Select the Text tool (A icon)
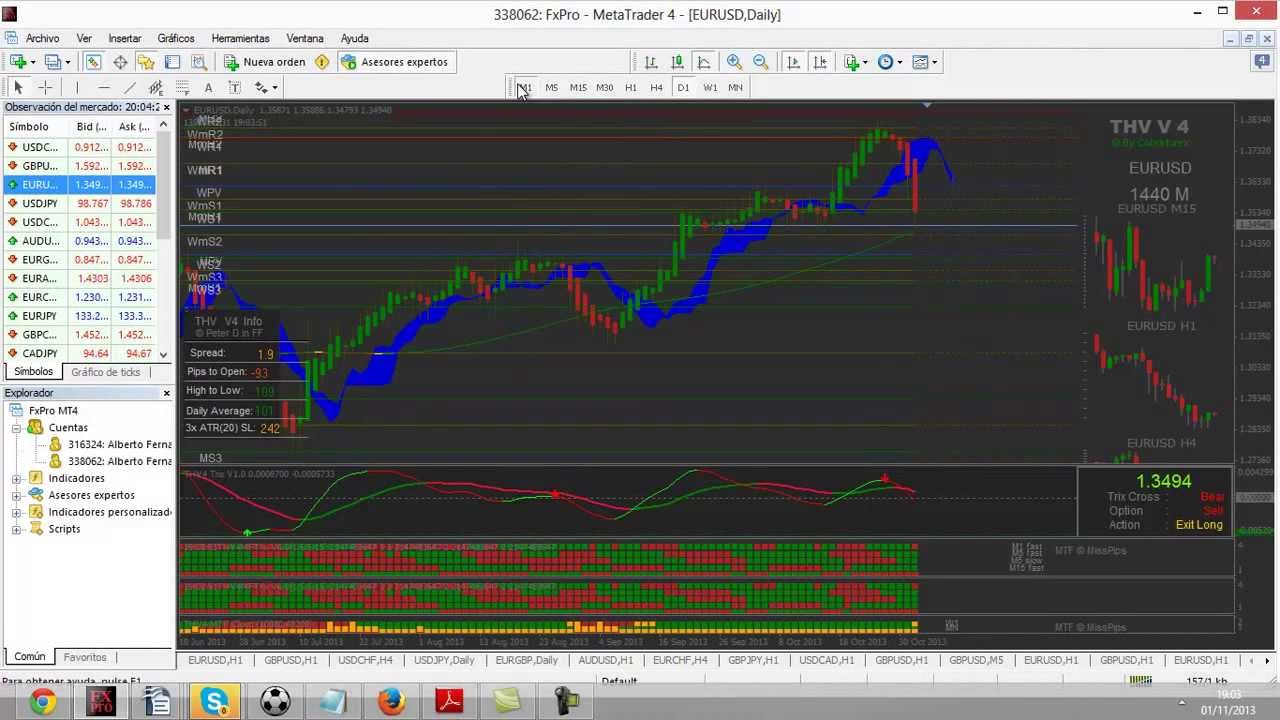The height and width of the screenshot is (720, 1280). click(x=208, y=88)
